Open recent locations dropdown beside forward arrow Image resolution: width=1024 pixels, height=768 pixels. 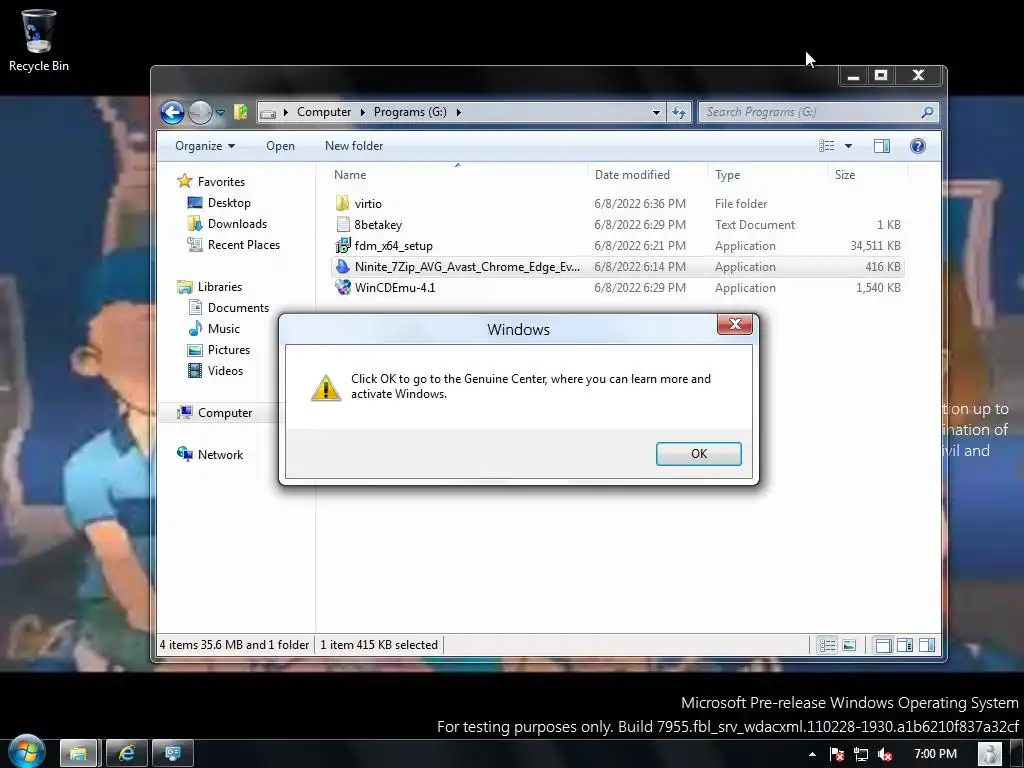(221, 112)
